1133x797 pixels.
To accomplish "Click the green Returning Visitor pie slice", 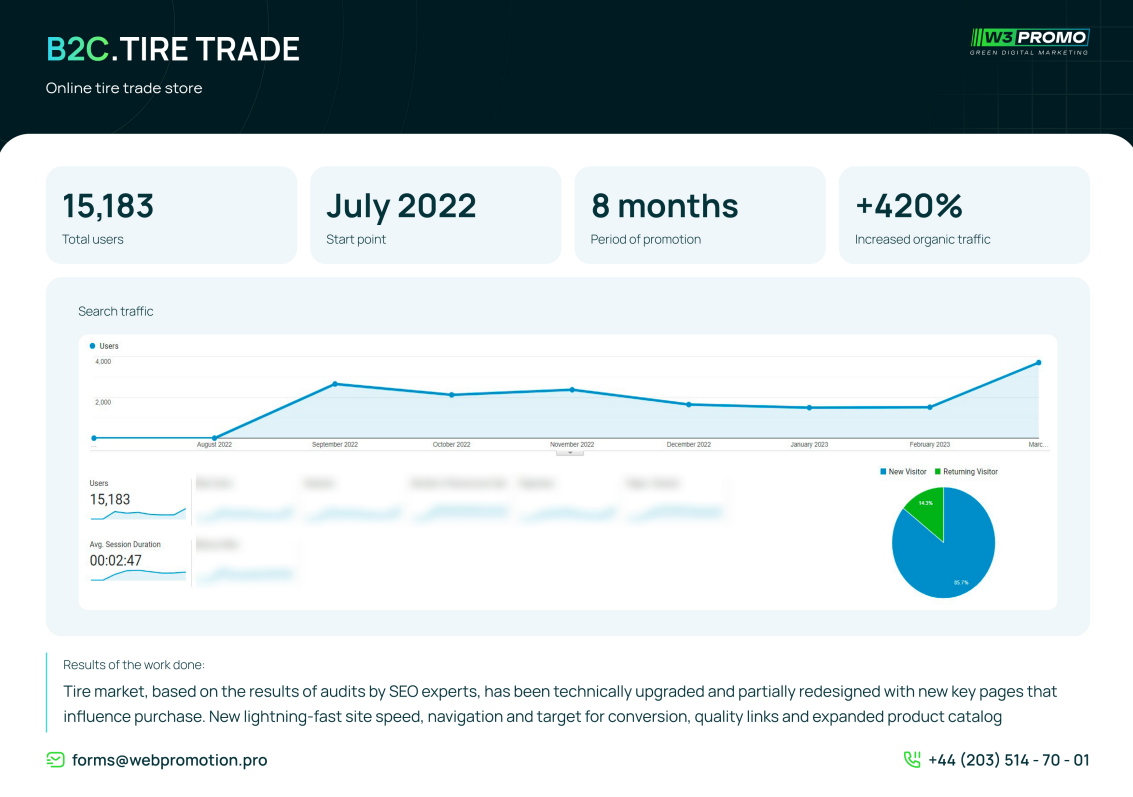I will pos(926,511).
